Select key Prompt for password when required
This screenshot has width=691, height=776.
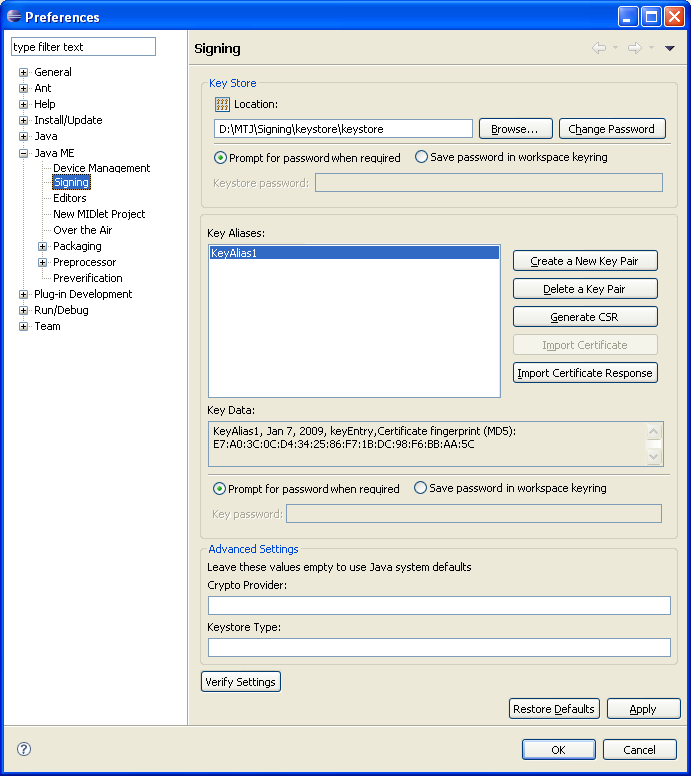coord(220,489)
